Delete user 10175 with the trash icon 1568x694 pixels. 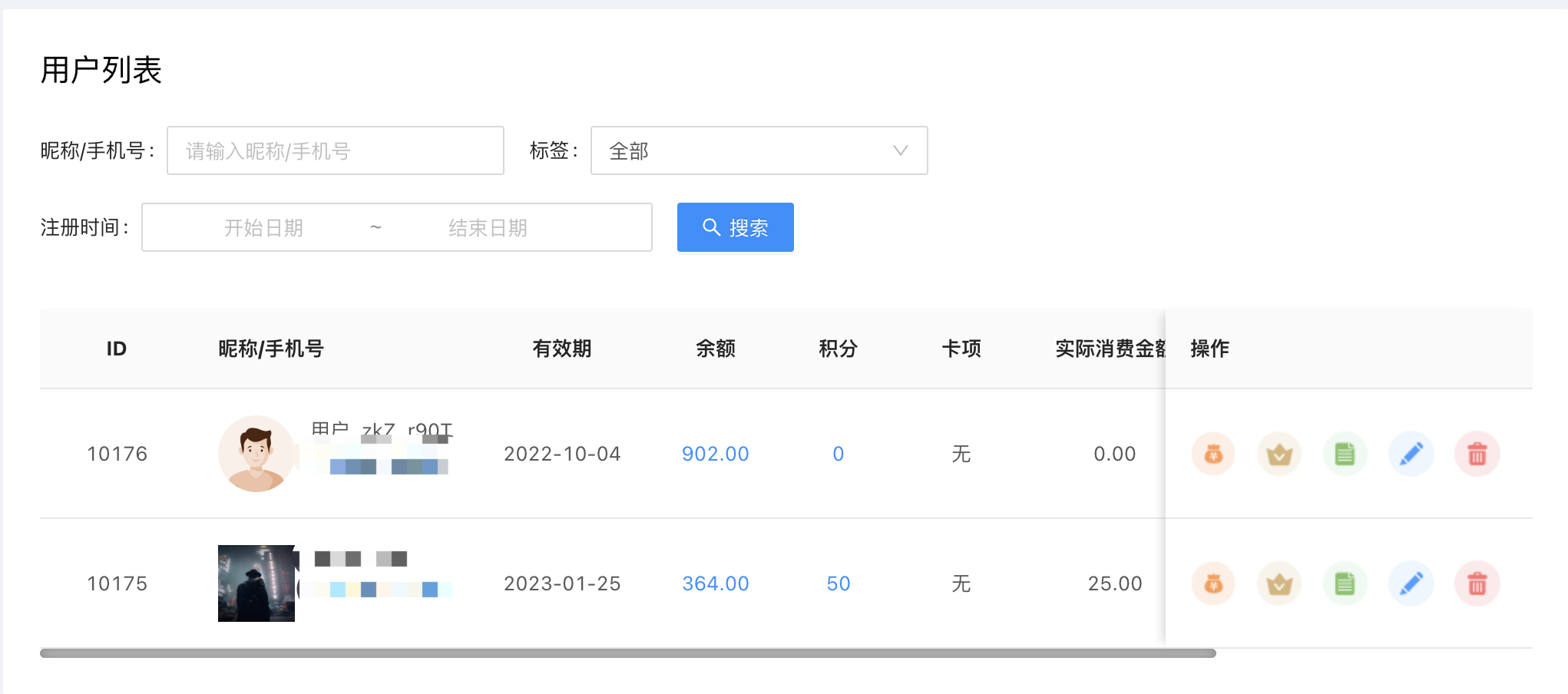coord(1477,583)
